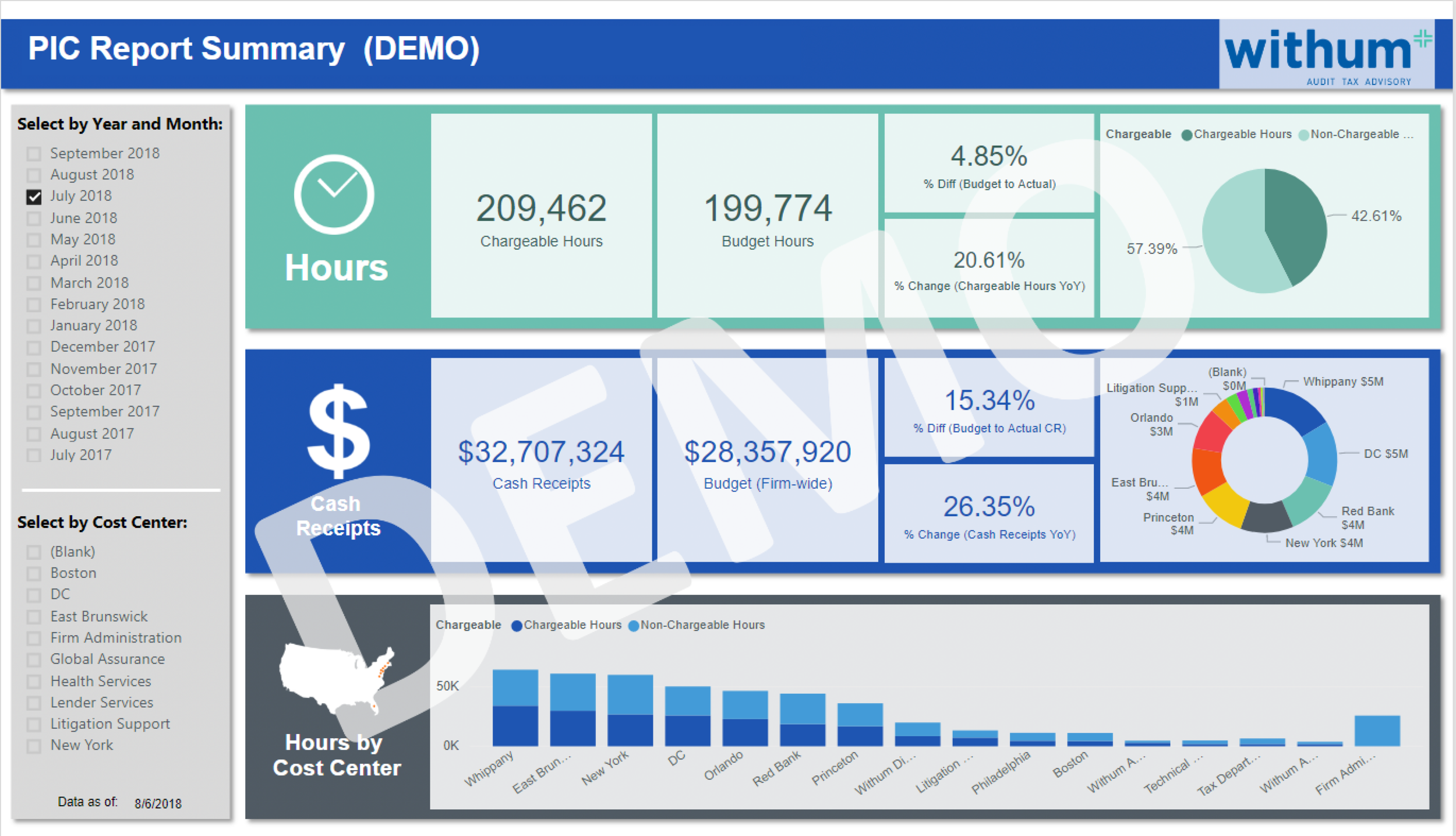This screenshot has width=1456, height=836.
Task: Check the March 2018 checkbox
Action: point(34,283)
